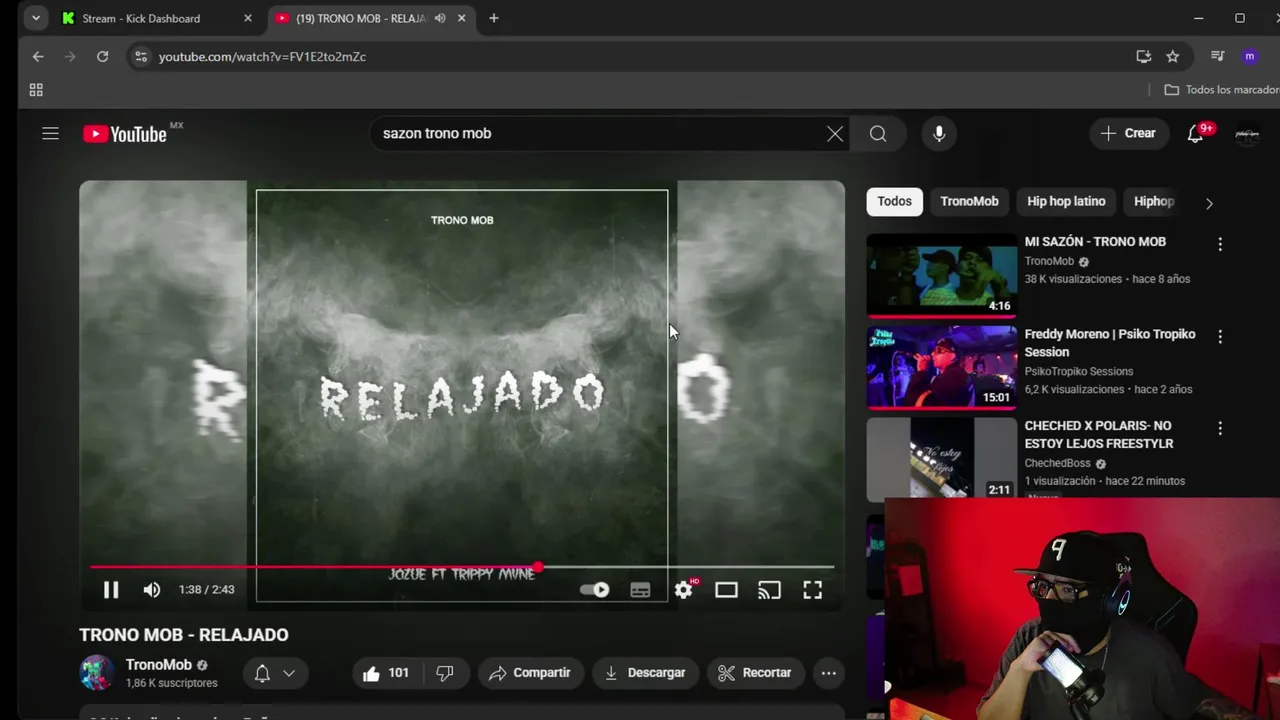The image size is (1280, 720).
Task: Close the Stream - Kick Dashboard tab
Action: [248, 18]
